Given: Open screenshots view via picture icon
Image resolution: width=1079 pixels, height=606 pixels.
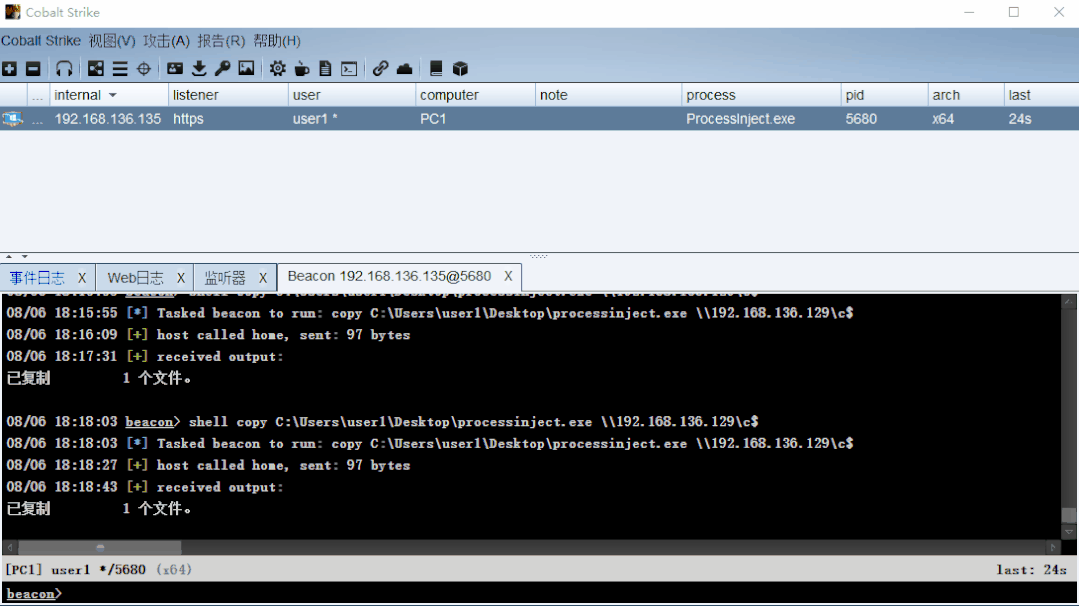Looking at the screenshot, I should coord(246,69).
